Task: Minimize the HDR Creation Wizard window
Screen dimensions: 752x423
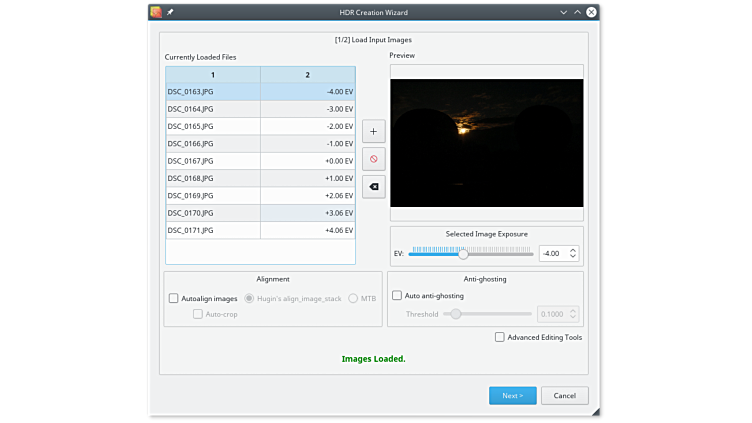Action: [564, 12]
